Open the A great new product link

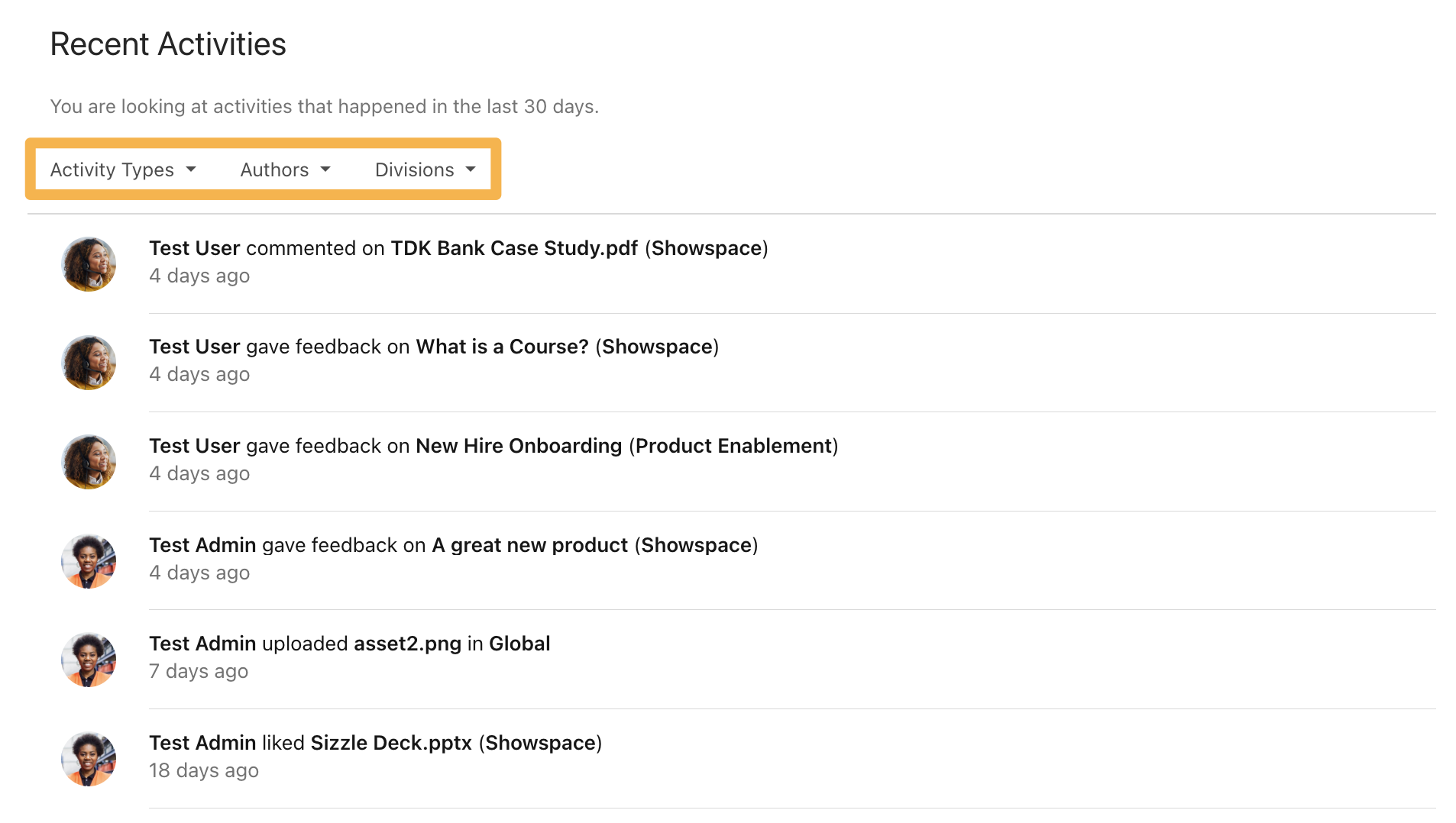529,545
